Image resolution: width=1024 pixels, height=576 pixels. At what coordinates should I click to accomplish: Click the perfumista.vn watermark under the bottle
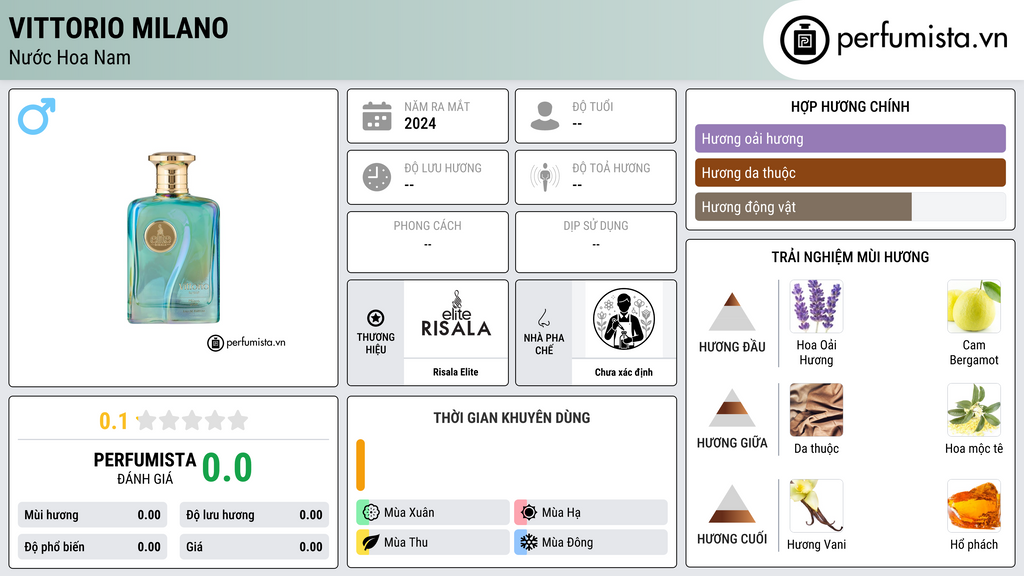246,342
